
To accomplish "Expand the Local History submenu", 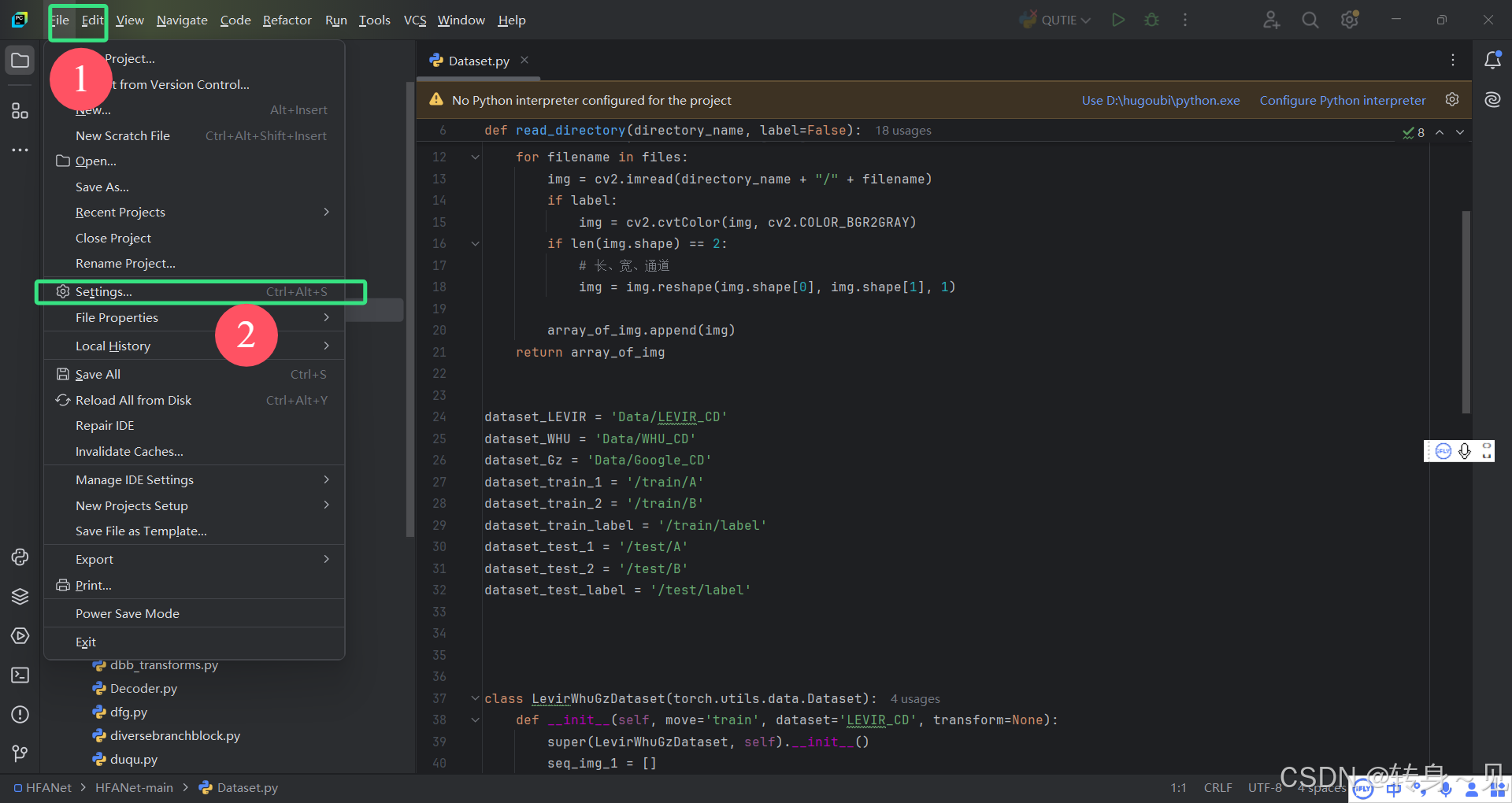I will click(x=326, y=346).
